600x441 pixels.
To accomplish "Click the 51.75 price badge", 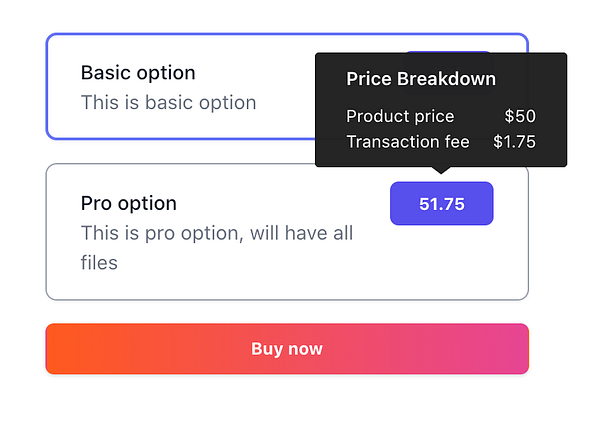I will pos(441,204).
